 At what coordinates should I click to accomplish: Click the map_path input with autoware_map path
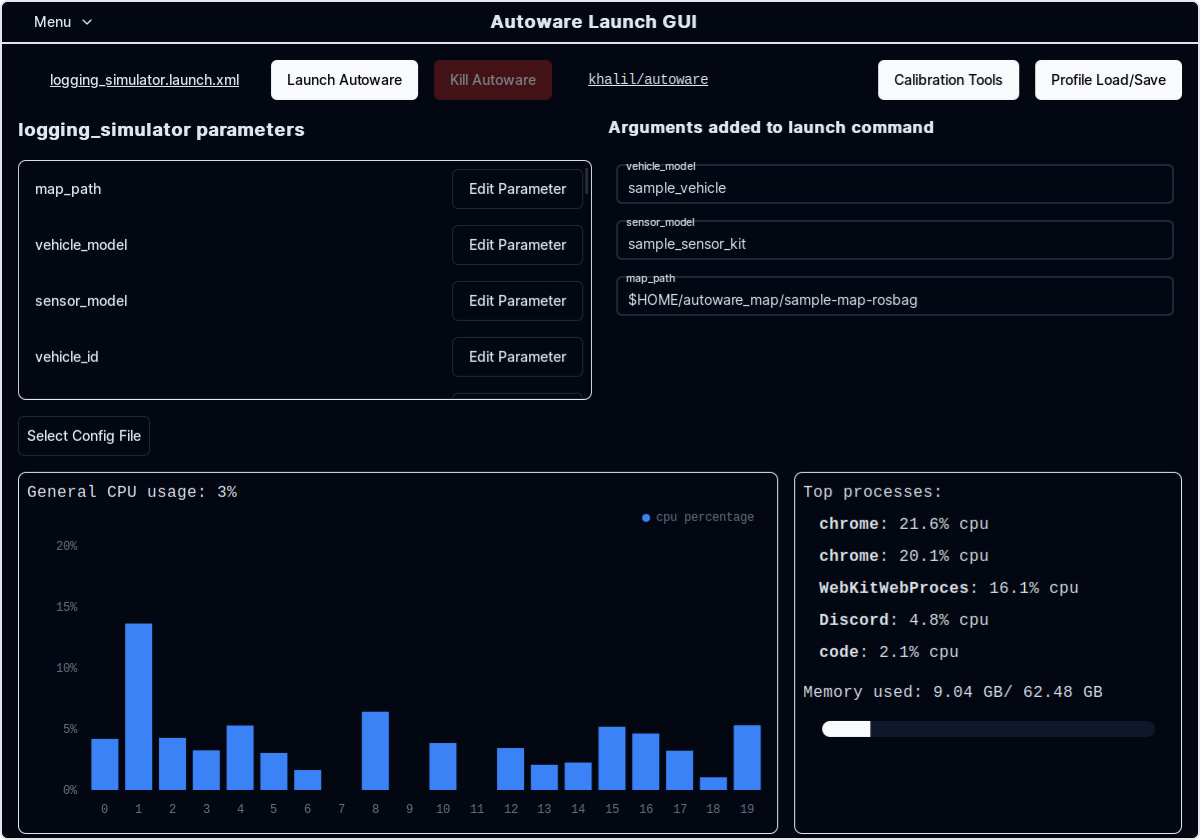tap(894, 296)
